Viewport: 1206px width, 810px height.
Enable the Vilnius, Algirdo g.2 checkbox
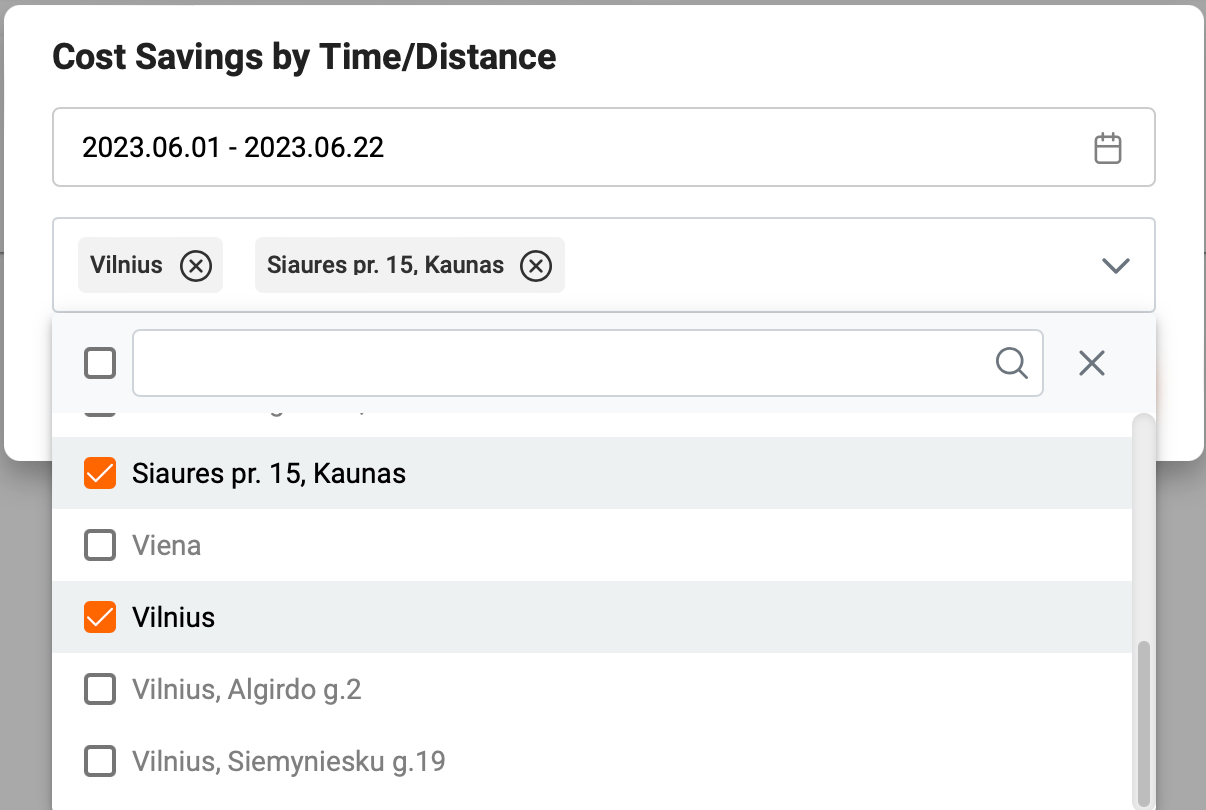(x=100, y=689)
